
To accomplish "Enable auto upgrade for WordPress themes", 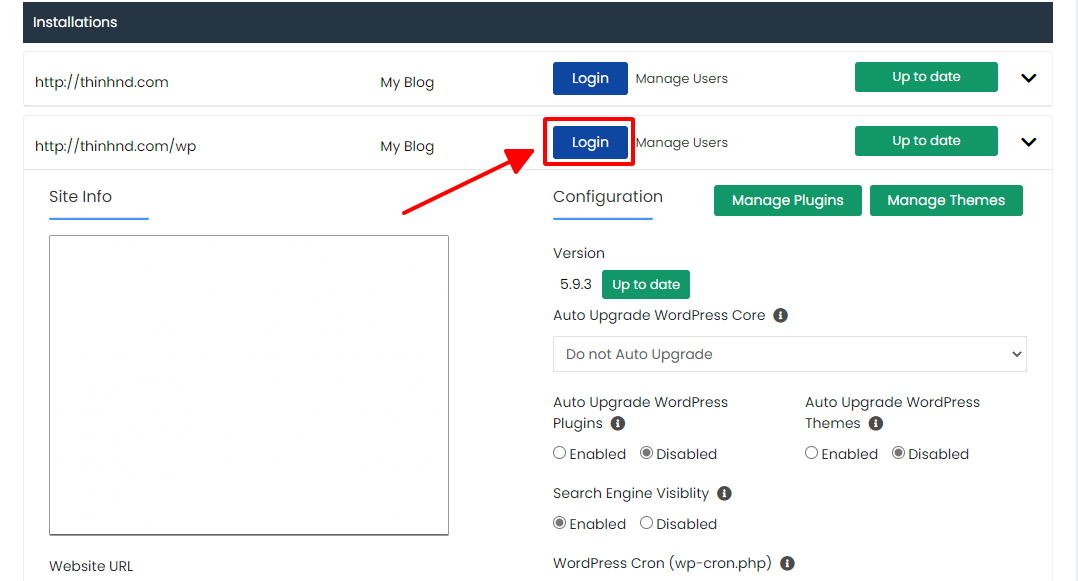I will 812,453.
